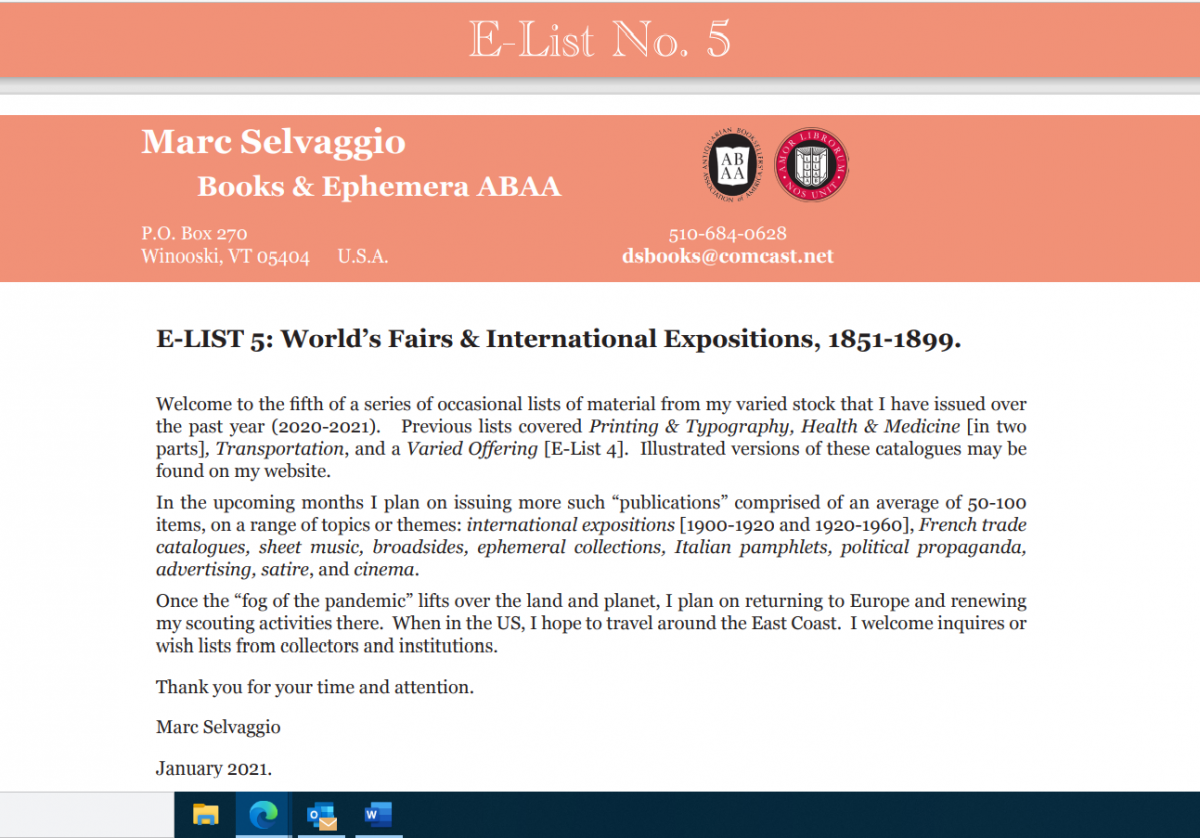
Task: Click the Marc Selvaggio header name
Action: 273,142
